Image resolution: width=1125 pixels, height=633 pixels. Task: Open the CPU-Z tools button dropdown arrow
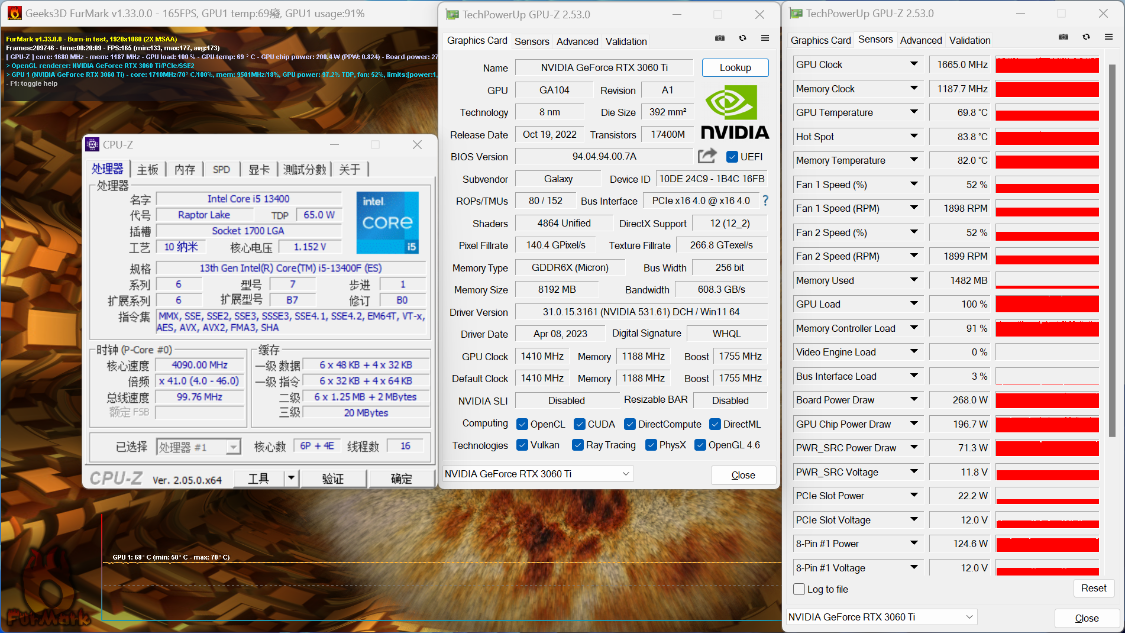(x=291, y=478)
